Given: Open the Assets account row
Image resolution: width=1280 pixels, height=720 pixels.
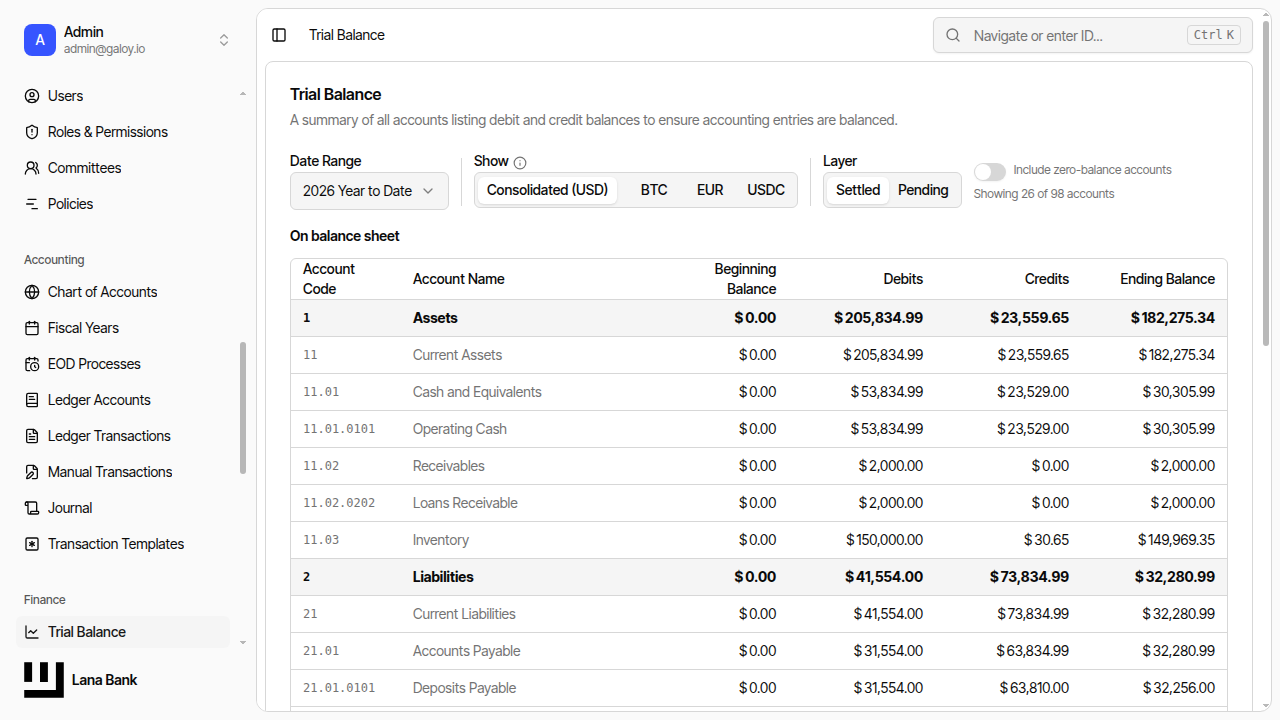Looking at the screenshot, I should tap(759, 318).
